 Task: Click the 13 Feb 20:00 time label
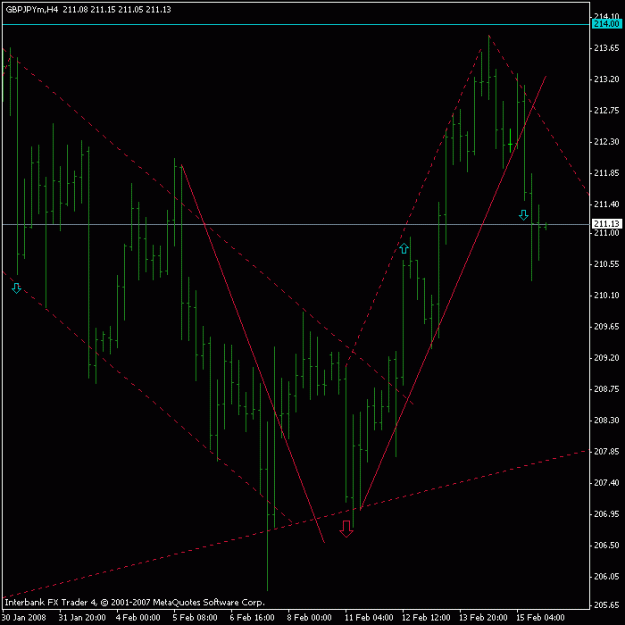point(483,617)
